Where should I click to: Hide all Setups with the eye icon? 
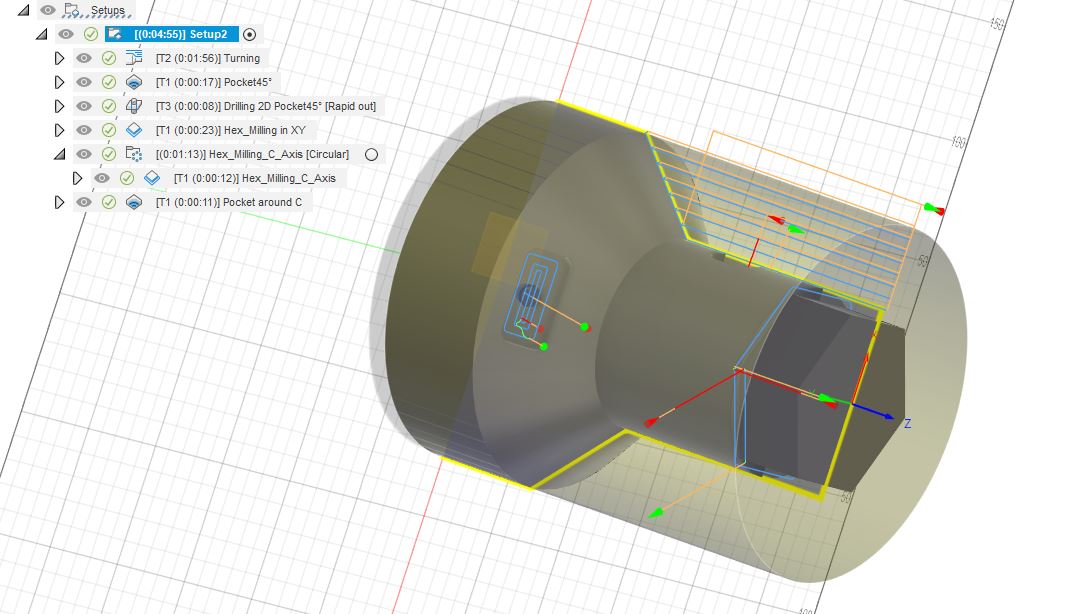(48, 10)
